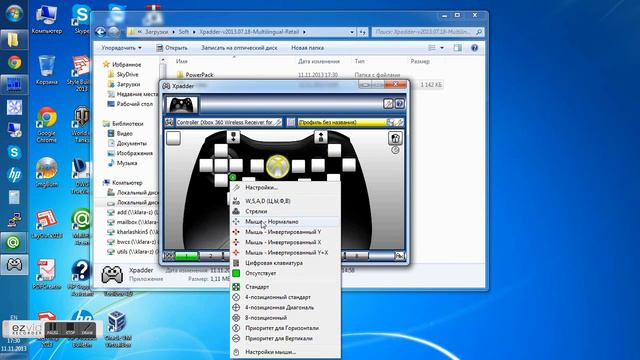
Task: Choose 4-позиционная Диагональ menu item
Action: [285, 307]
